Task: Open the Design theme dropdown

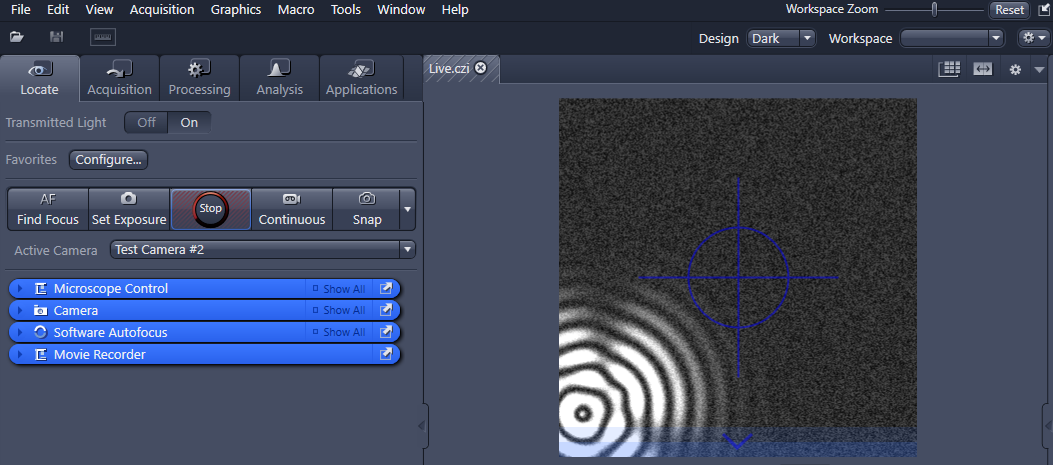Action: pyautogui.click(x=781, y=38)
